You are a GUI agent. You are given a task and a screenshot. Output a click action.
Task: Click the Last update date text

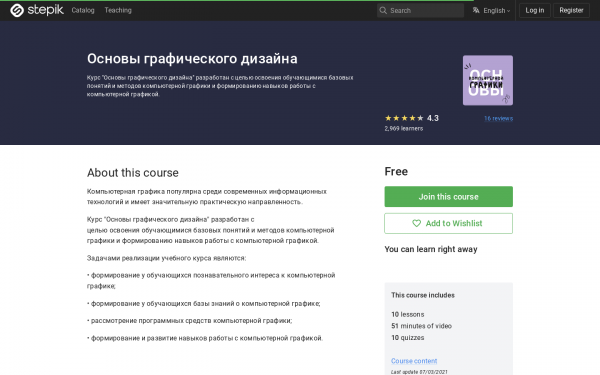419,372
